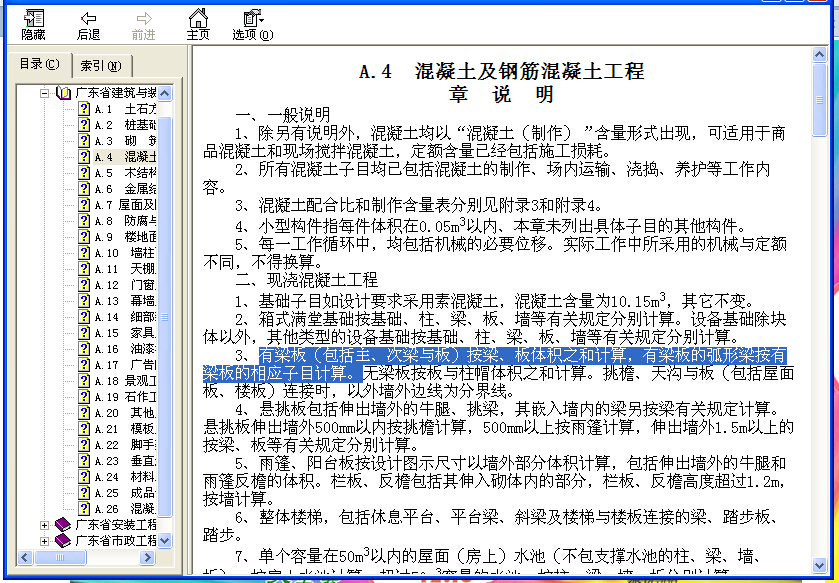Click the content pane scroll-down arrow
The width and height of the screenshot is (839, 583).
coord(819,565)
